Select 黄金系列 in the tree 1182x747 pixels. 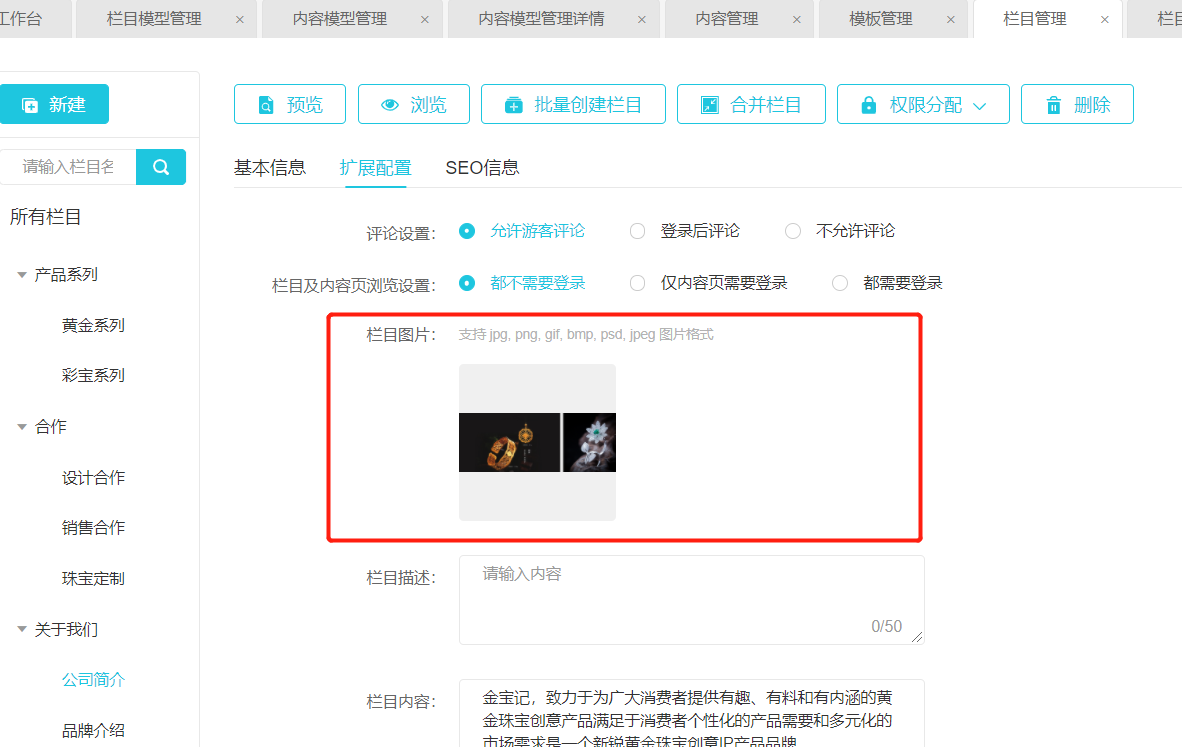pos(93,326)
